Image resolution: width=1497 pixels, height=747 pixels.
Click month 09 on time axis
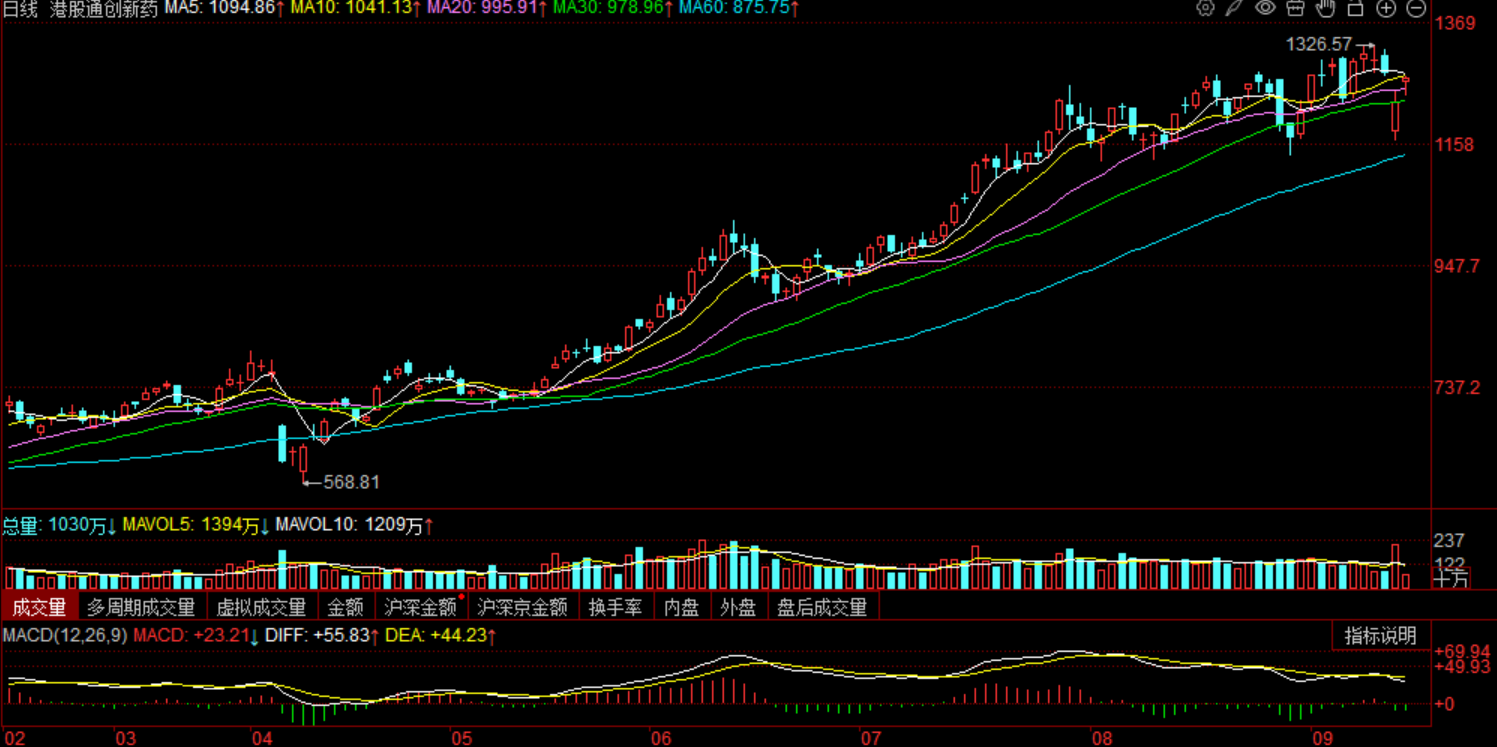1324,738
